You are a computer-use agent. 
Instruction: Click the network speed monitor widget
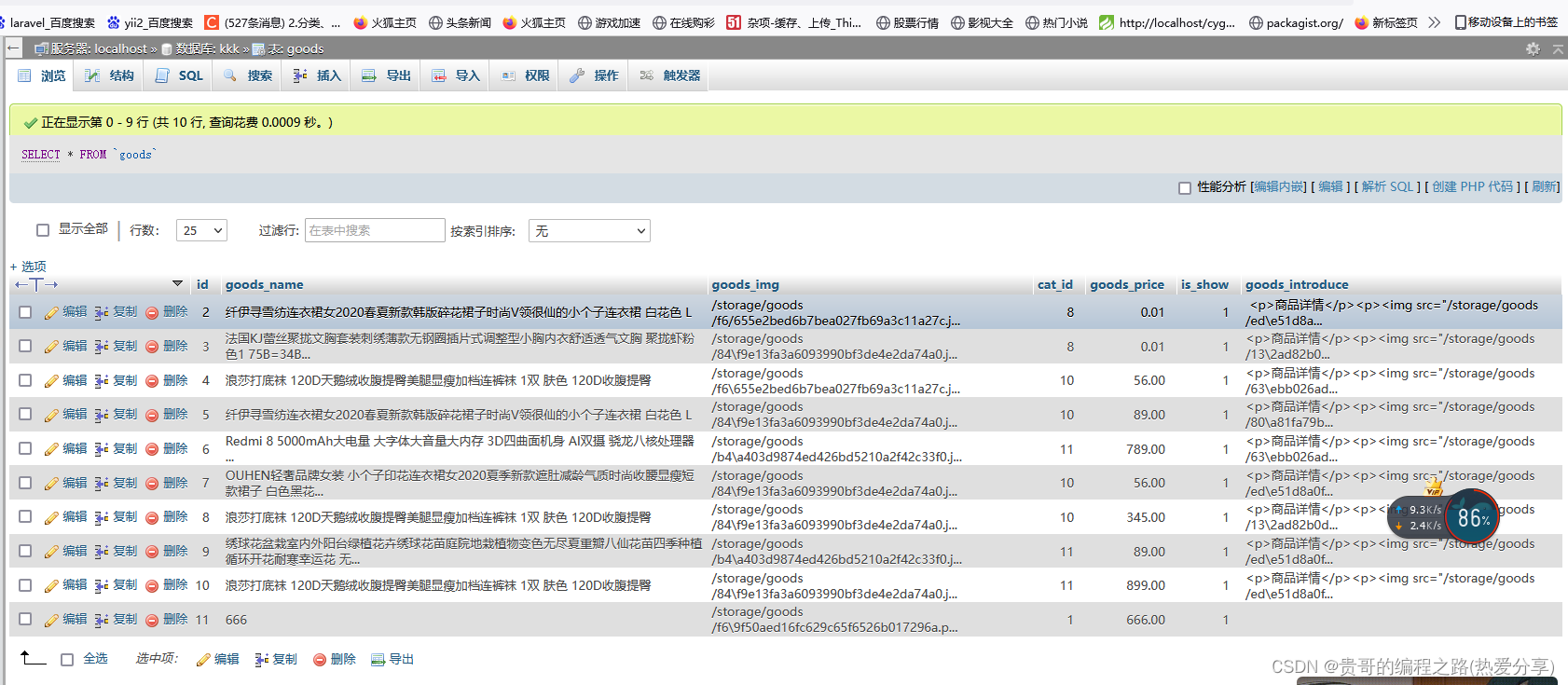[x=1444, y=517]
